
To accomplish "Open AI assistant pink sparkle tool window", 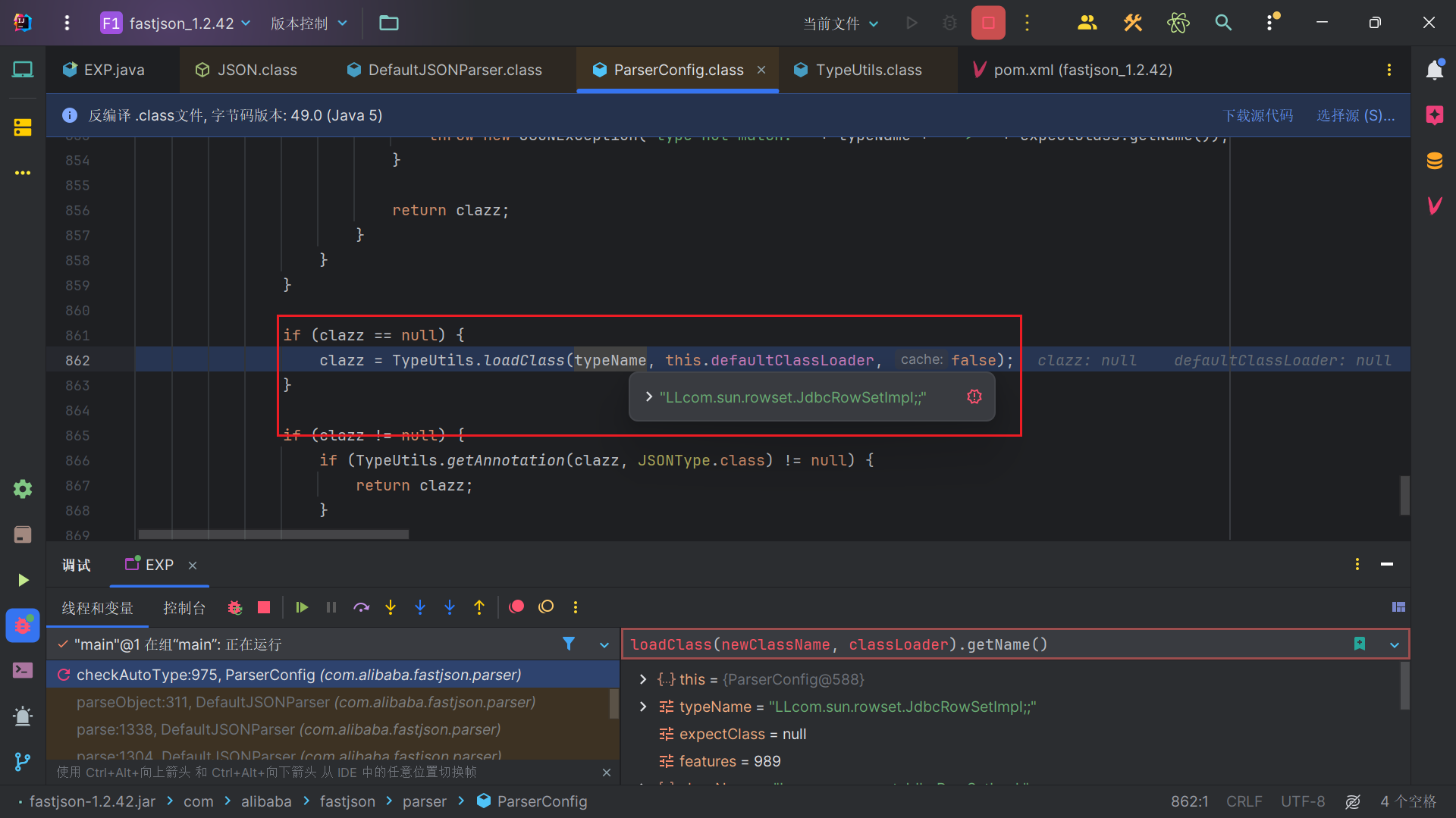I will (1435, 115).
